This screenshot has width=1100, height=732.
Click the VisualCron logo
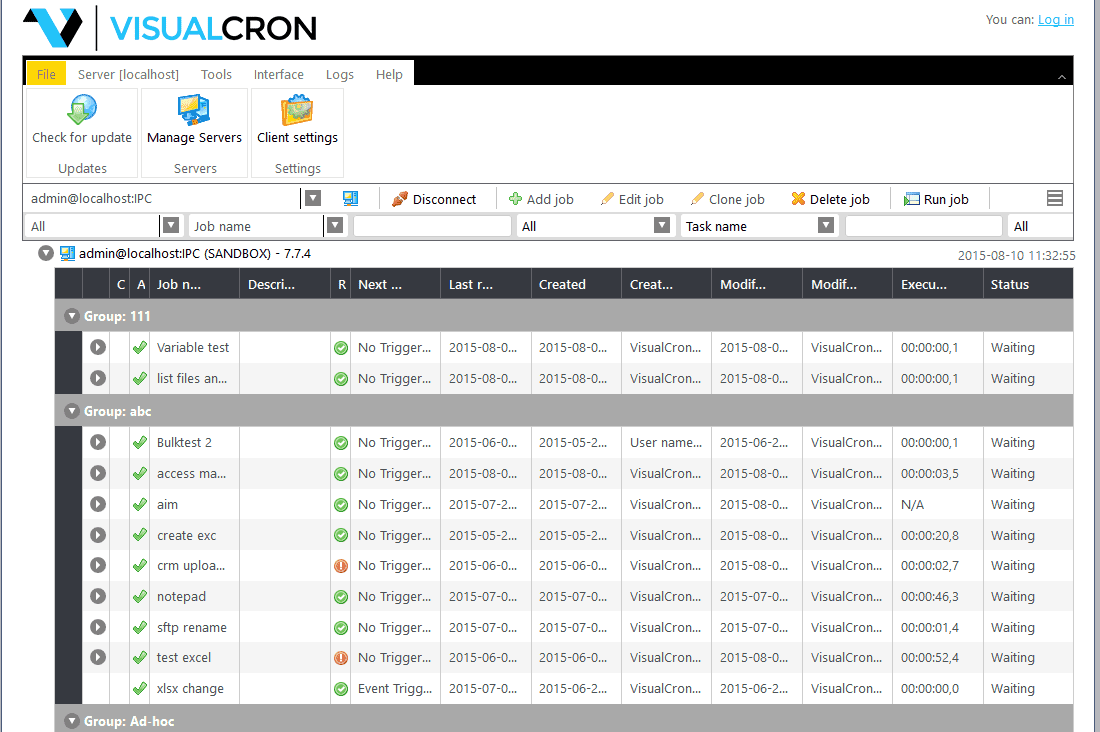point(170,28)
